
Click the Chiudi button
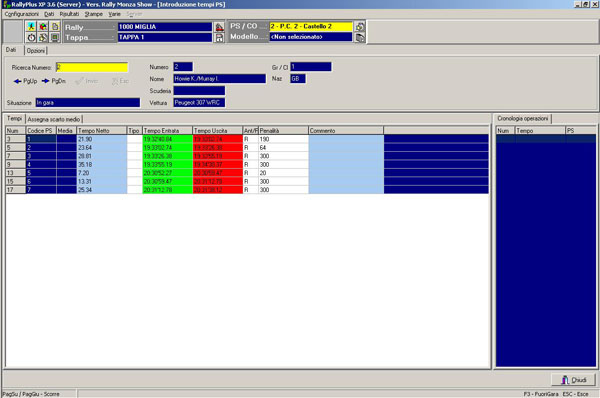click(573, 380)
